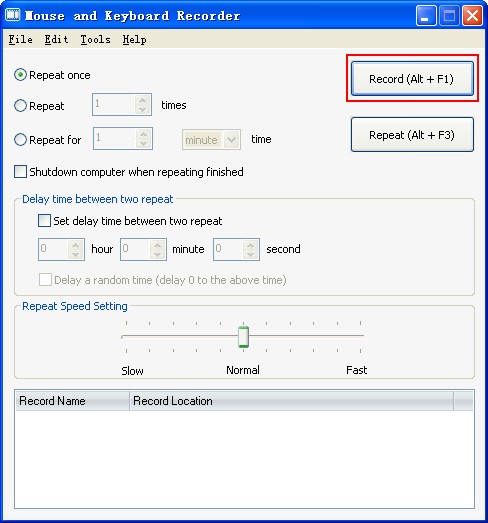Increase the Repeat times spinner value
Screen dimensions: 488x523
(x=142, y=100)
